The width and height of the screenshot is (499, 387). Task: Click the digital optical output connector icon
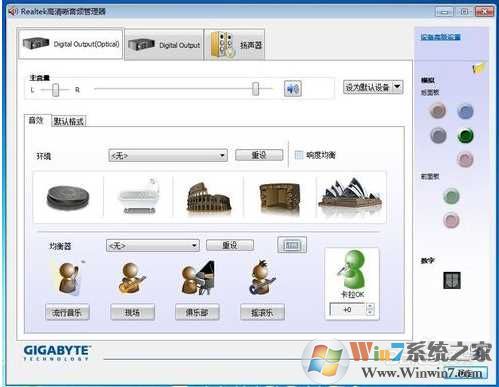pos(452,280)
